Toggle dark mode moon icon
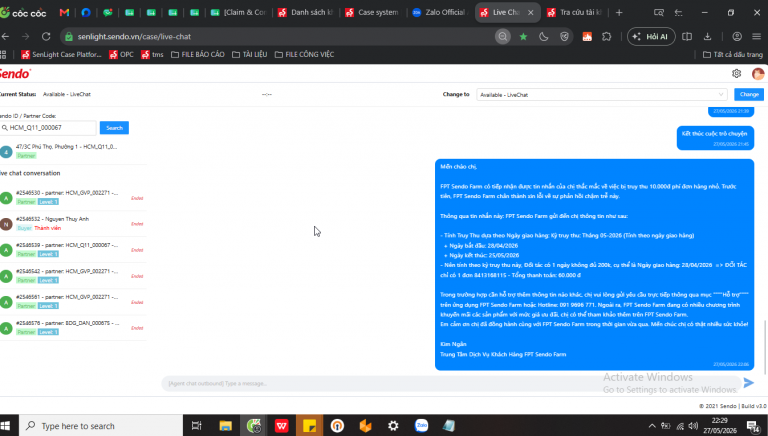The image size is (768, 436). pos(544,37)
